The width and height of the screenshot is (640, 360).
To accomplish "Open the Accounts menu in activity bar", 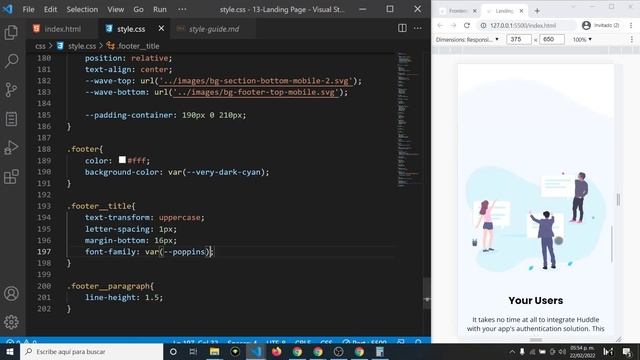I will pos(11,293).
